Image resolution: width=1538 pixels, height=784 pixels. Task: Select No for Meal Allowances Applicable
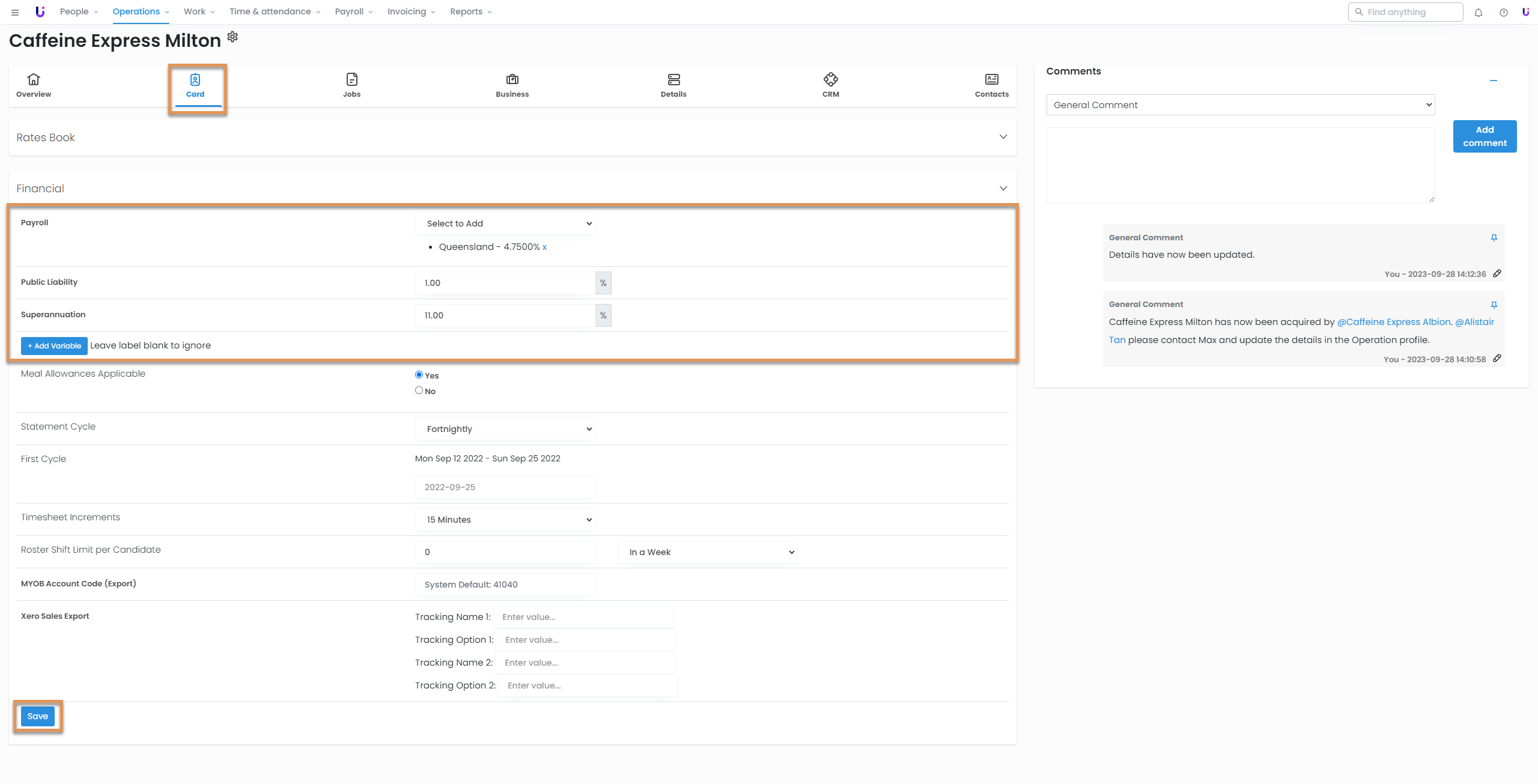point(419,390)
